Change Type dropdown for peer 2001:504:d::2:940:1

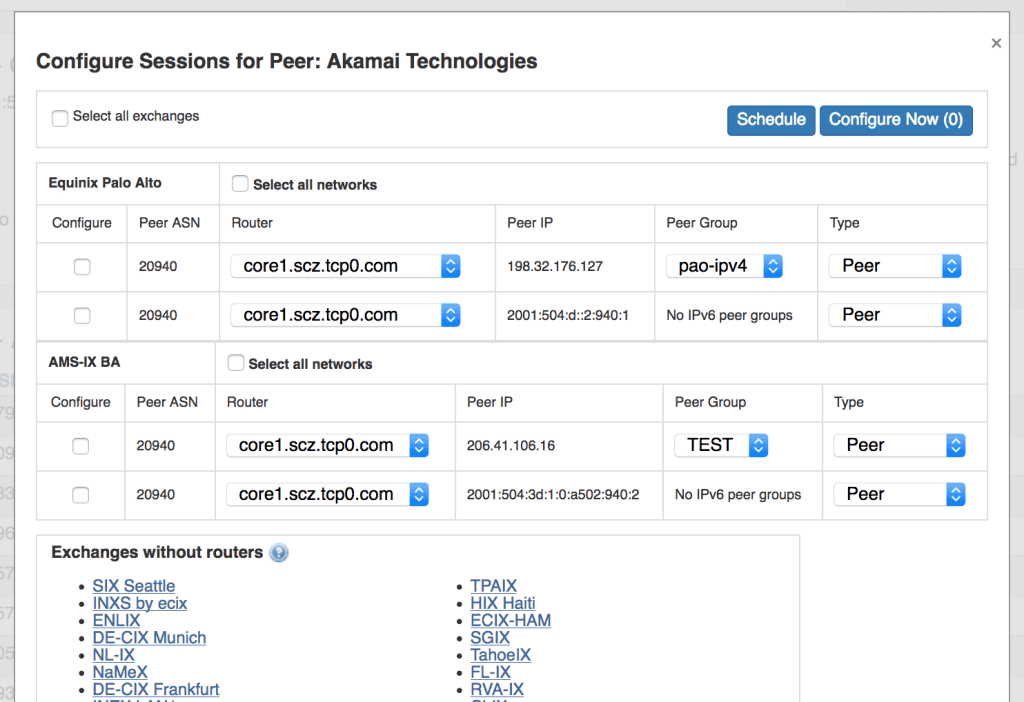tap(895, 315)
